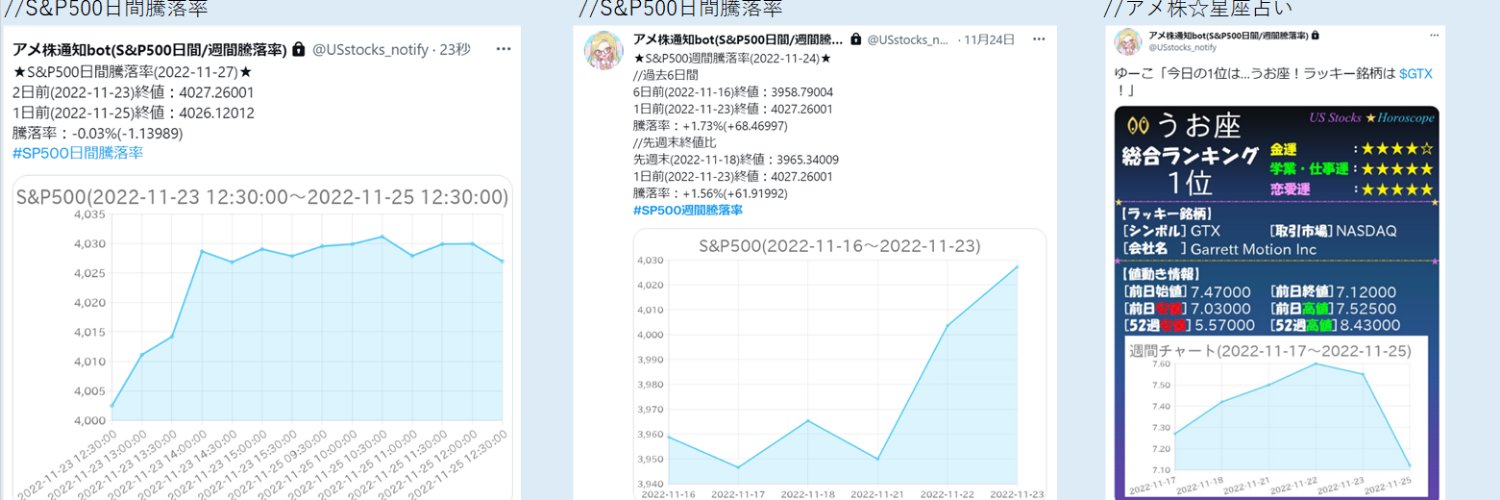Click the 恋愛運 star rating row

point(1352,188)
